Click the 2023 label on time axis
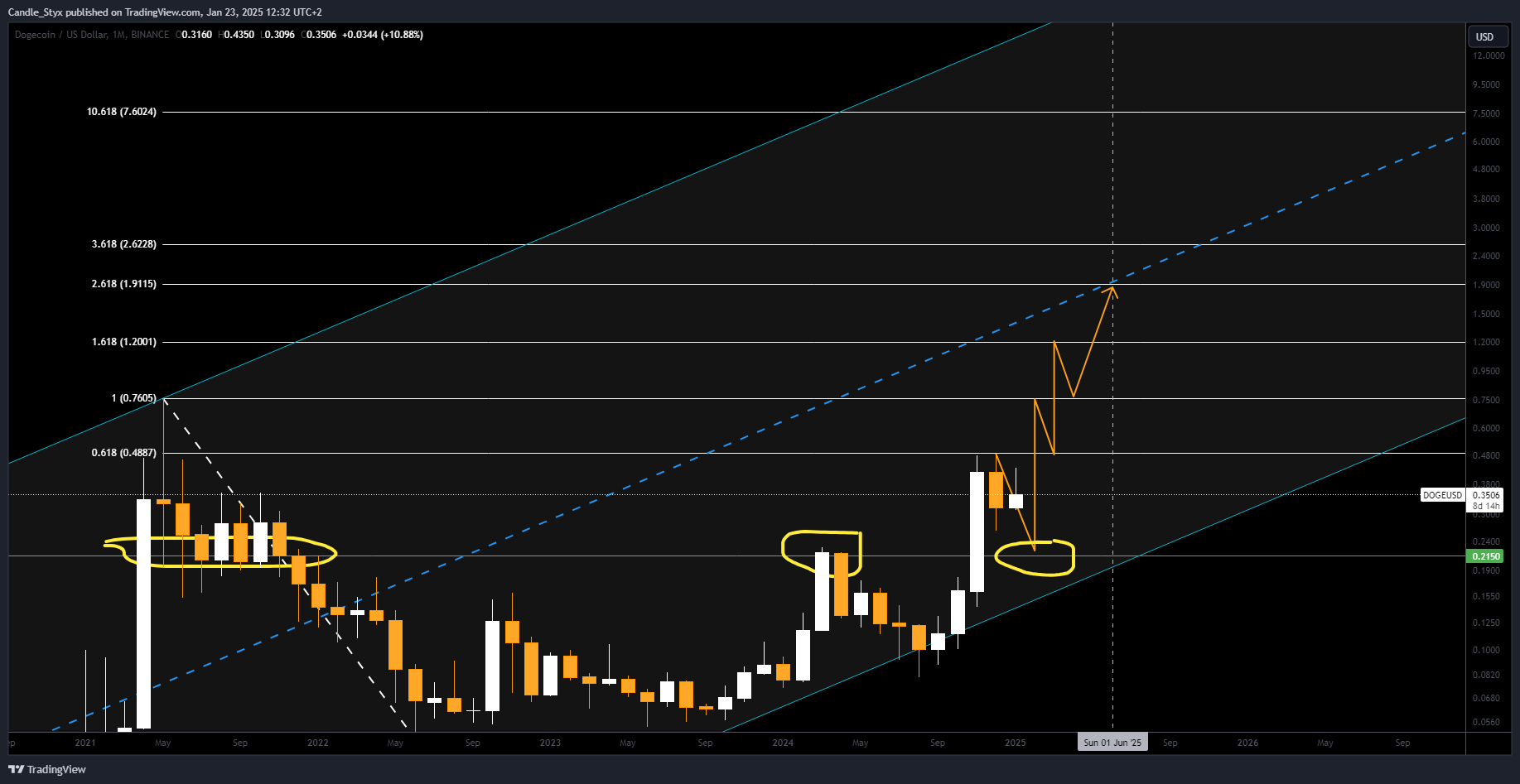This screenshot has height=784, width=1520. click(550, 743)
